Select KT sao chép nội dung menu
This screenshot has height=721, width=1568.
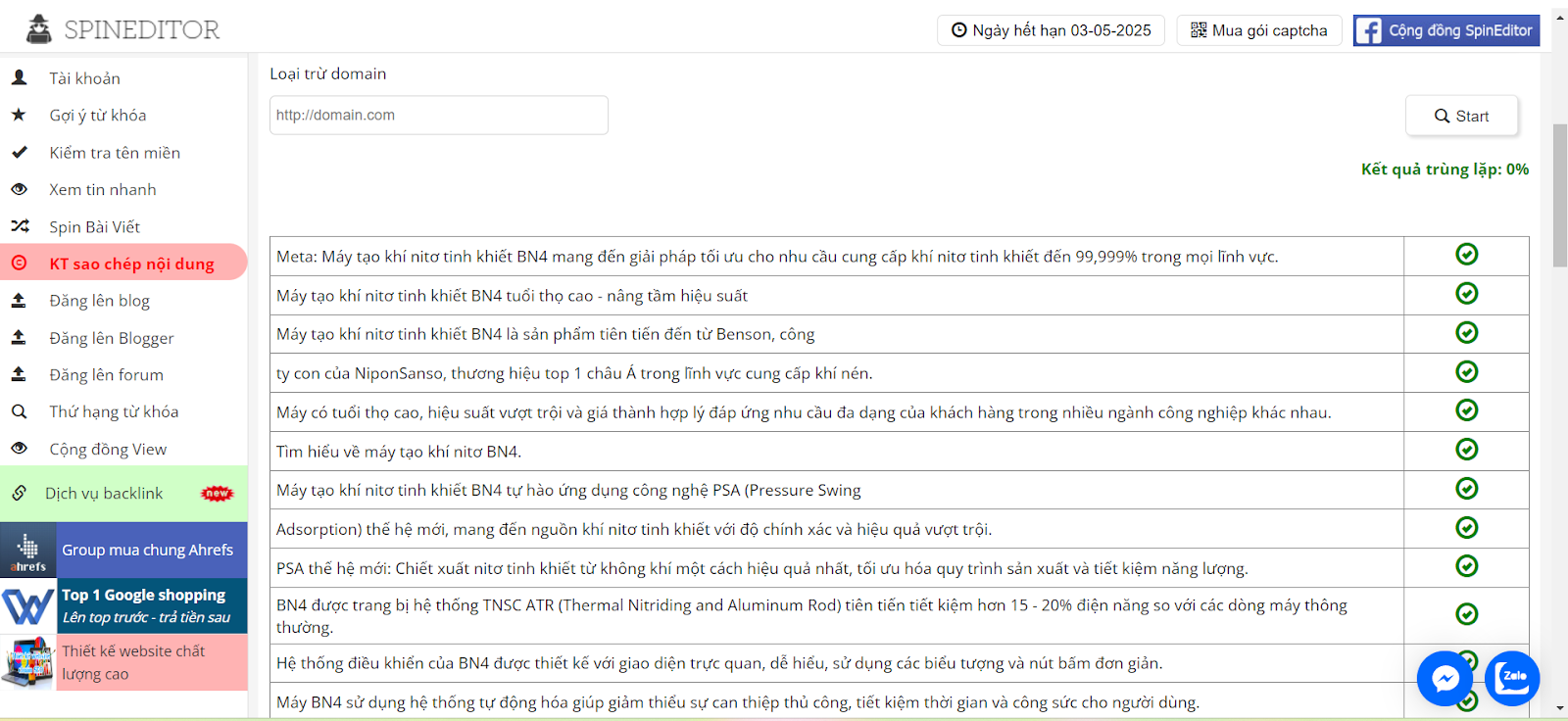click(x=131, y=264)
